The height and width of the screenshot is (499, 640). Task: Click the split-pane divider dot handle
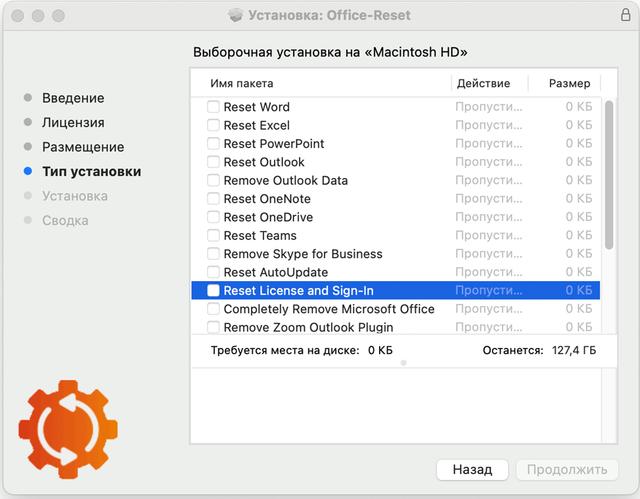tap(404, 363)
